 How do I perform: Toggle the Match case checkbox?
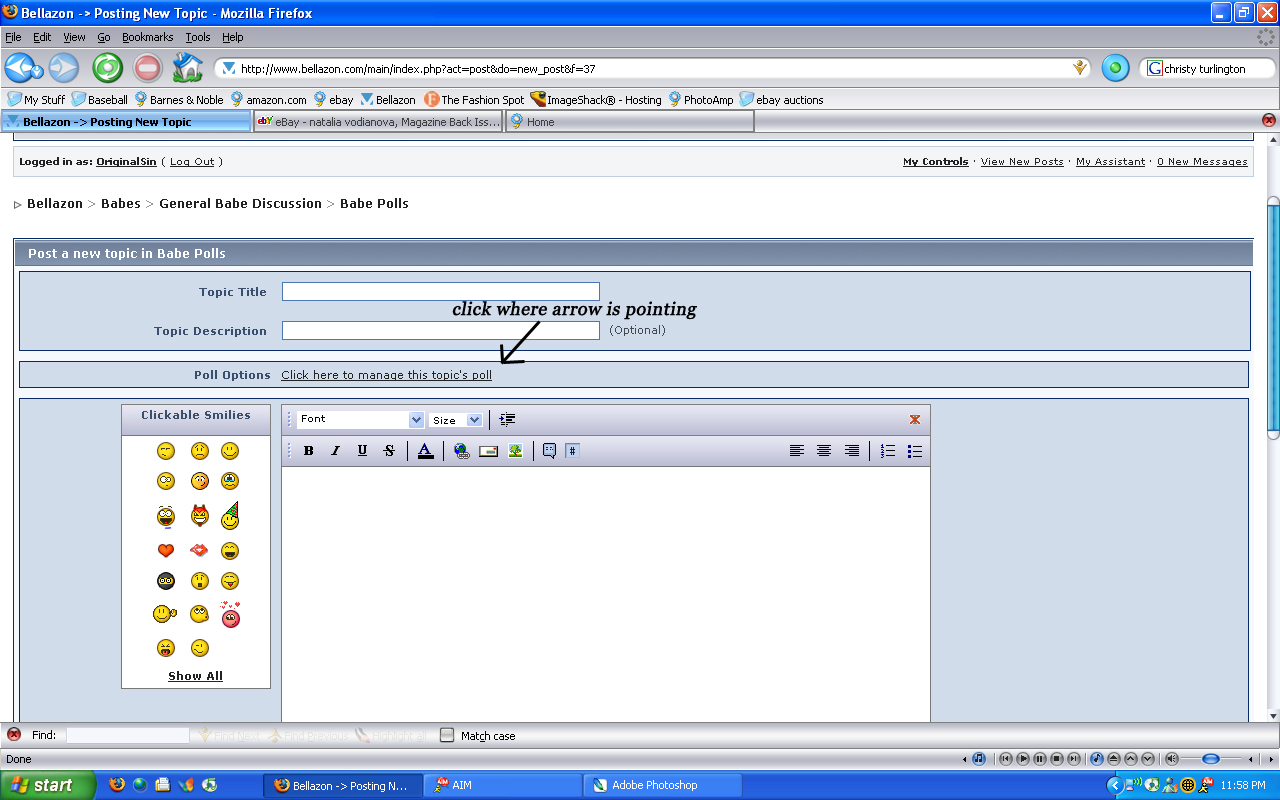point(447,735)
